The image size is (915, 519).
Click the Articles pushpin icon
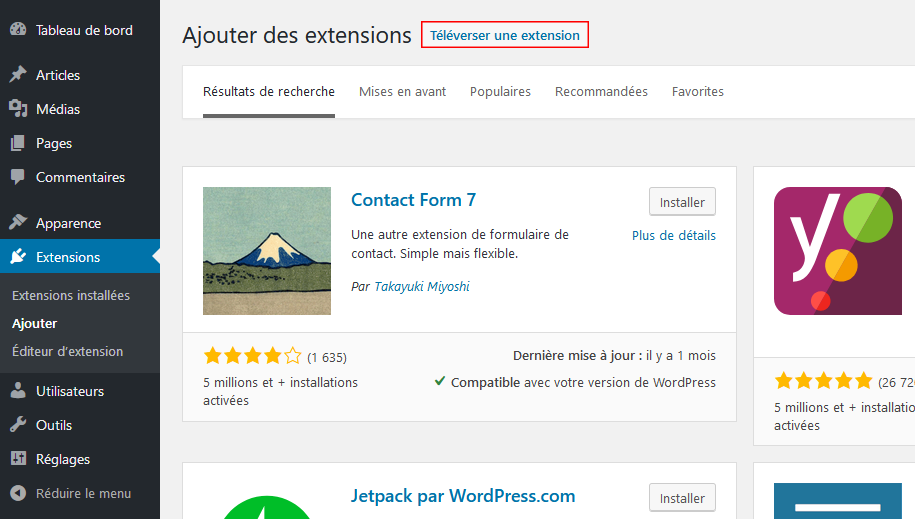18,75
